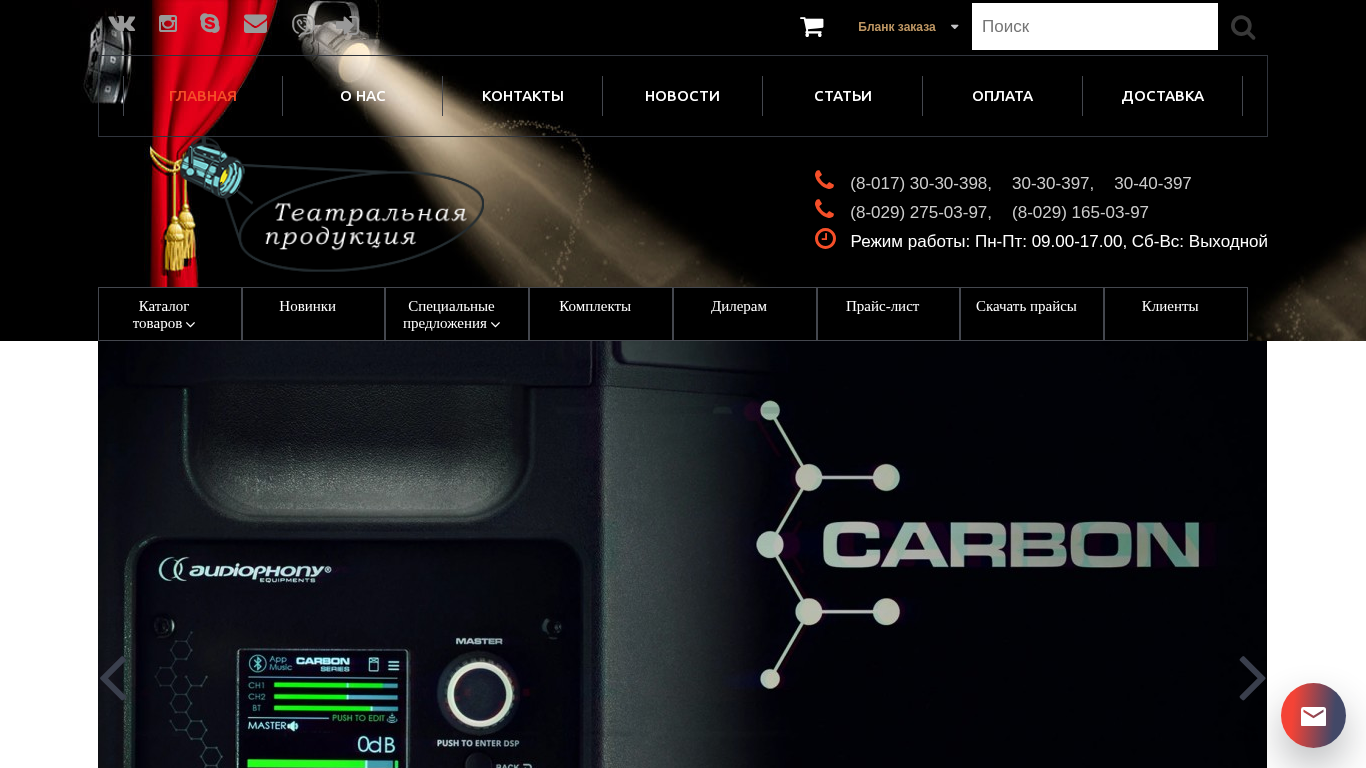Open the round floating mail chat button
Viewport: 1366px width, 768px height.
point(1313,715)
